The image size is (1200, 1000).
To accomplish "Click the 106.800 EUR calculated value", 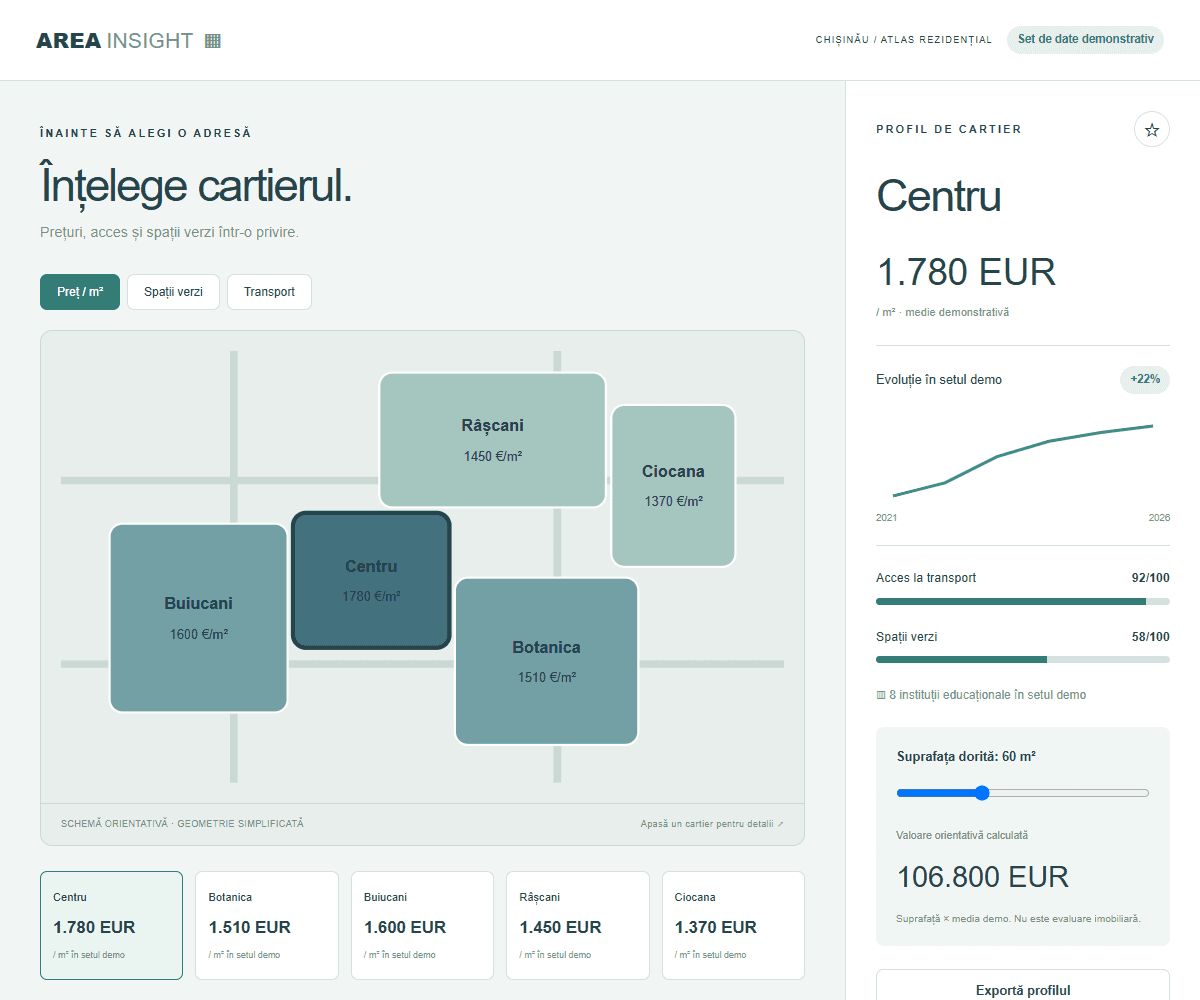I will point(983,877).
